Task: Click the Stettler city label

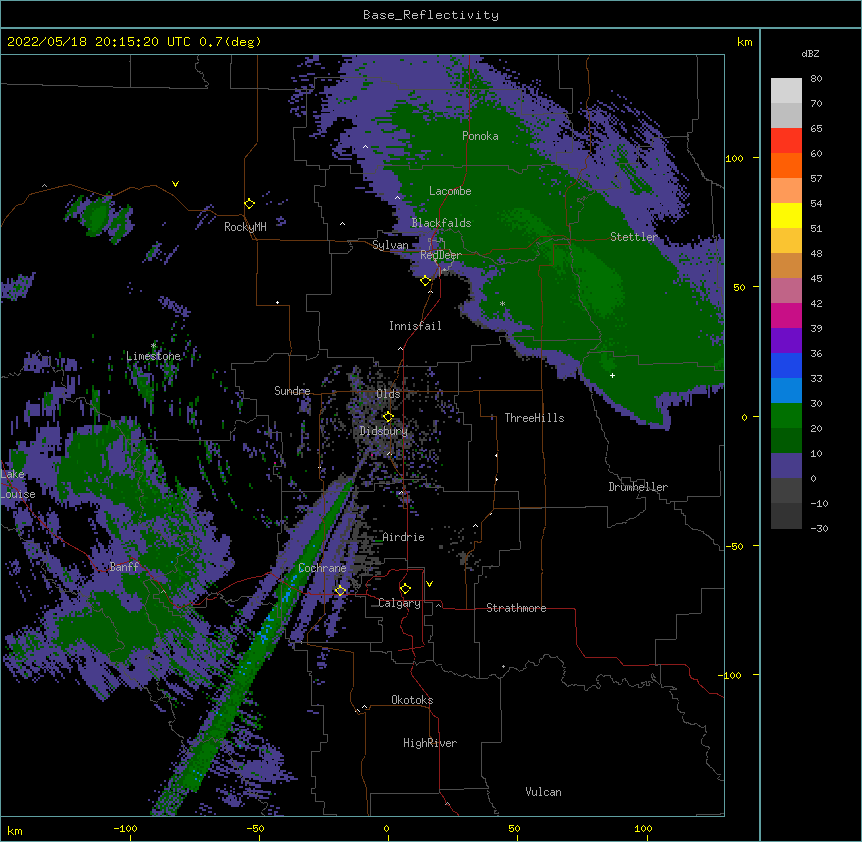Action: pos(633,237)
